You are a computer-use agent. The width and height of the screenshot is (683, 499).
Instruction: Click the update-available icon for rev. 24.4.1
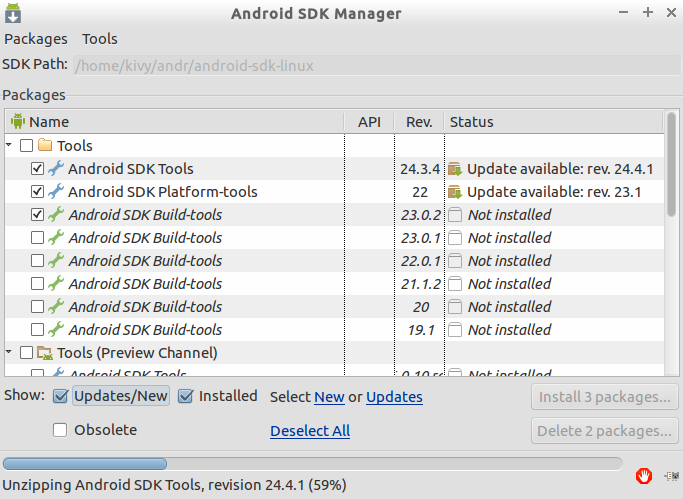point(455,169)
